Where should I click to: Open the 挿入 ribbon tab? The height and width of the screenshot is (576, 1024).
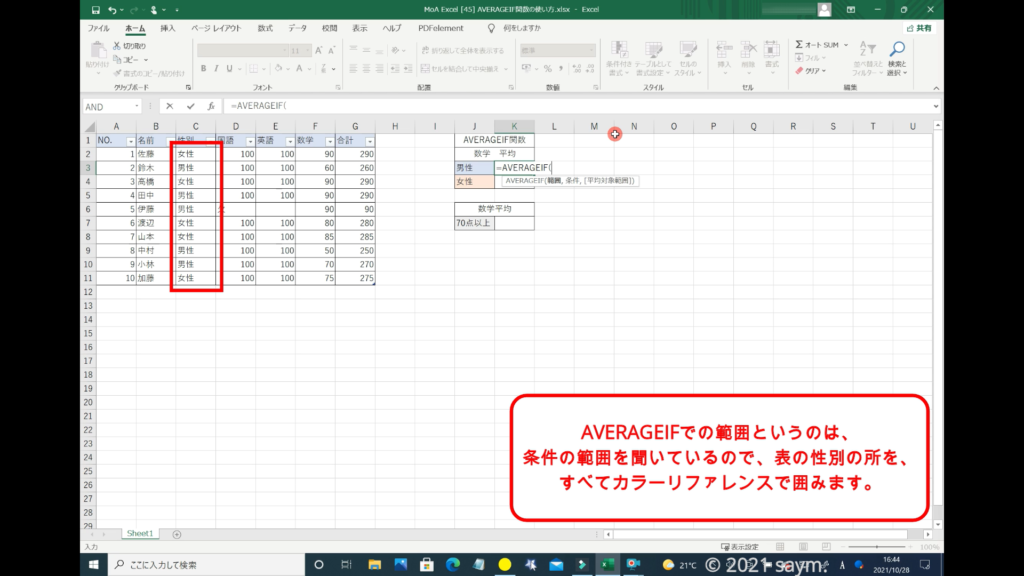tap(168, 28)
